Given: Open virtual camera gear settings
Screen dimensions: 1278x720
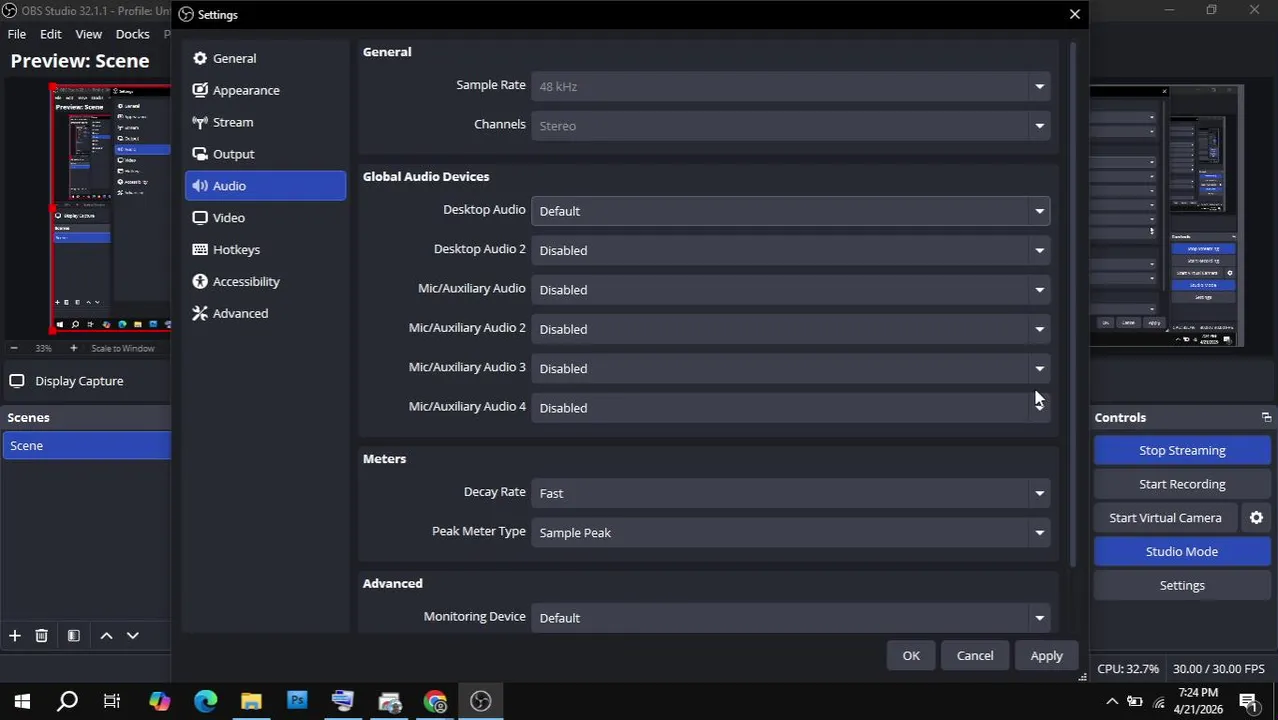Looking at the screenshot, I should (1256, 518).
